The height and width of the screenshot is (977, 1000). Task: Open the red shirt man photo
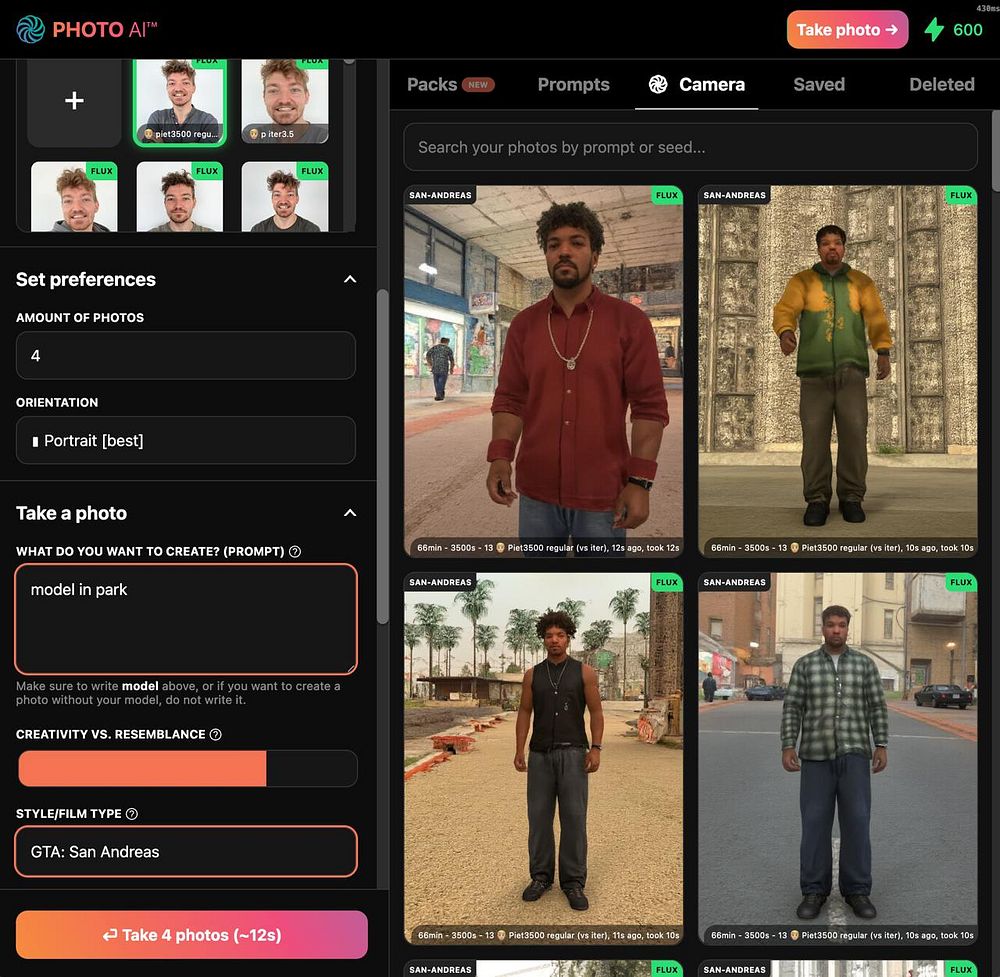click(543, 371)
